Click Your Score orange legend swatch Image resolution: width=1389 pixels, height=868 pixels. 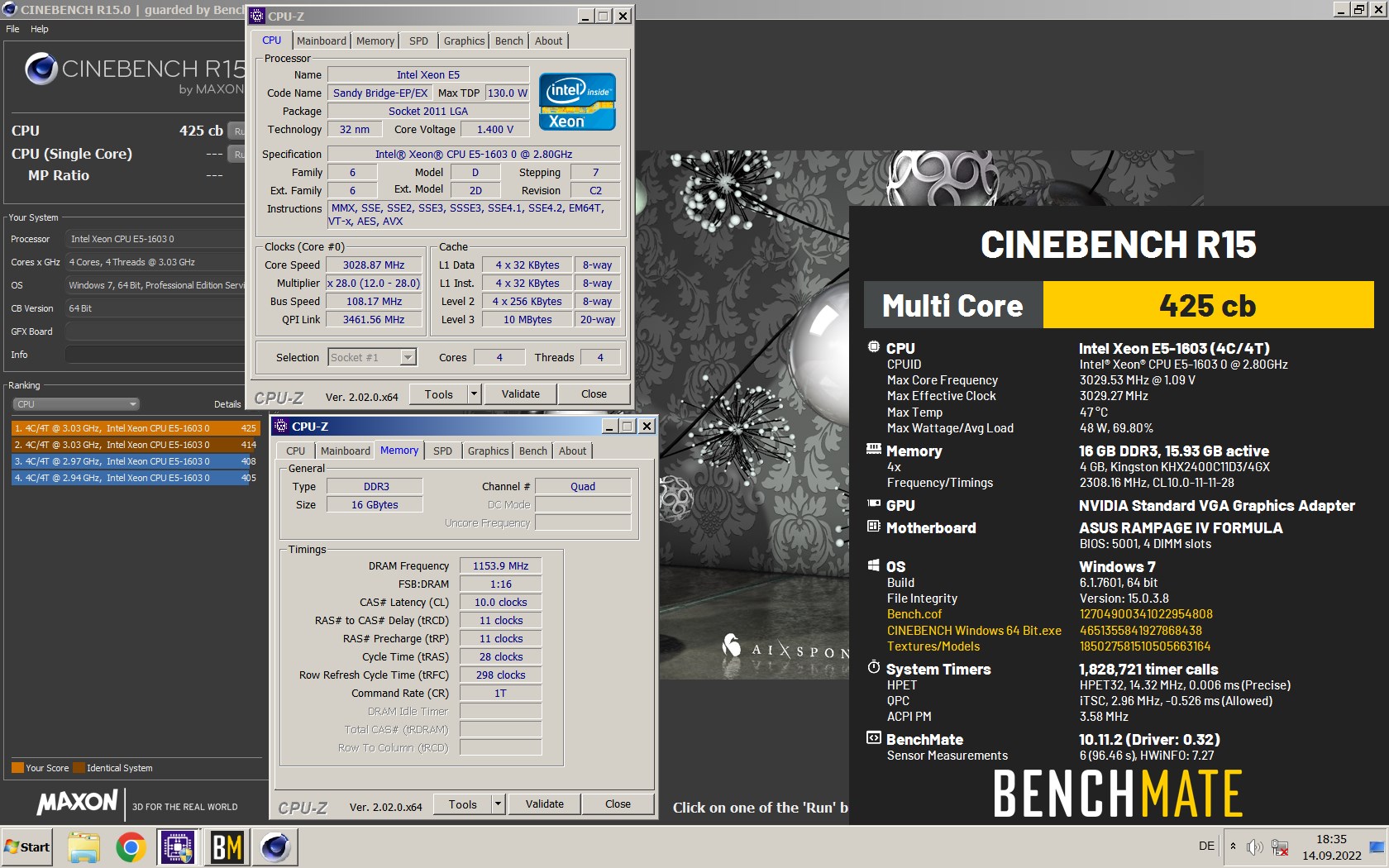pyautogui.click(x=17, y=768)
